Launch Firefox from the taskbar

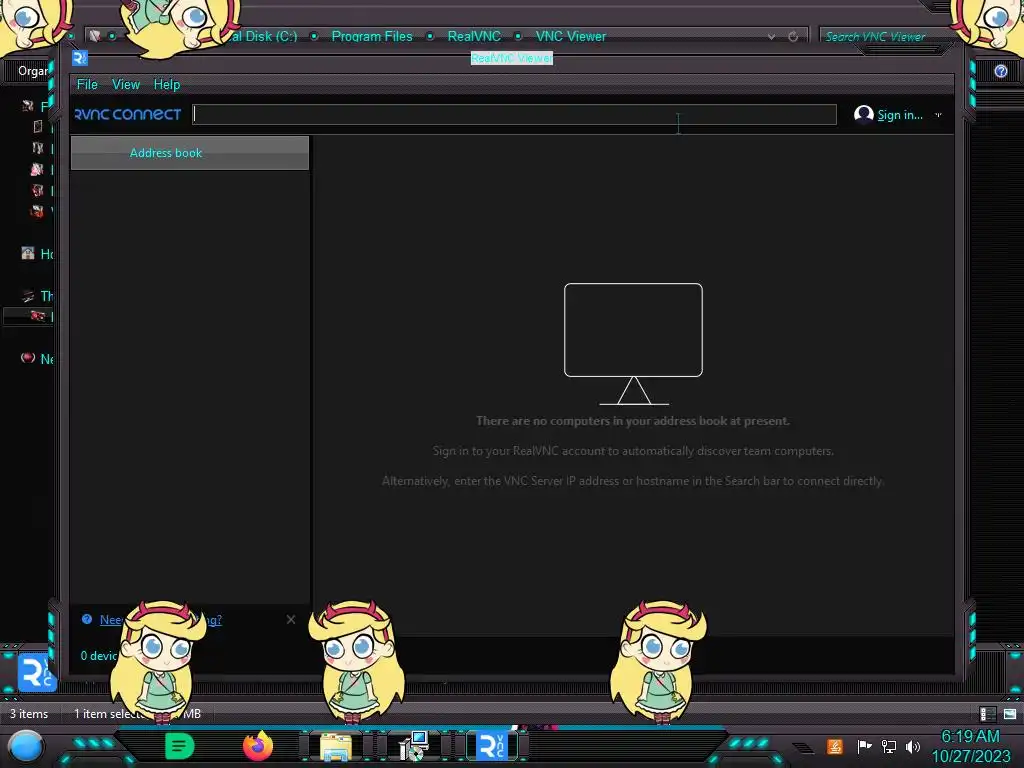(257, 746)
